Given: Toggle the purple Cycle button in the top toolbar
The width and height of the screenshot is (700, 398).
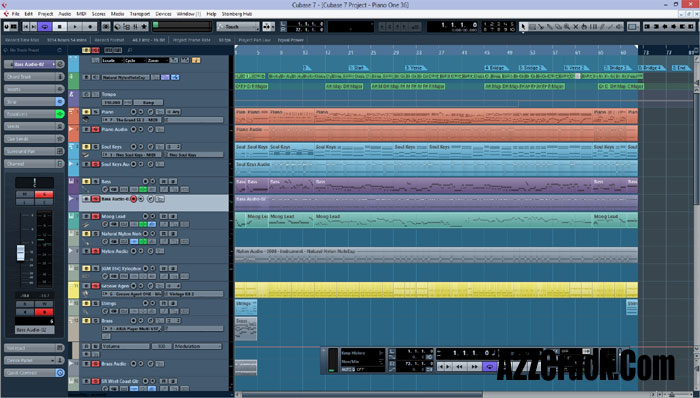Looking at the screenshot, I should point(44,27).
